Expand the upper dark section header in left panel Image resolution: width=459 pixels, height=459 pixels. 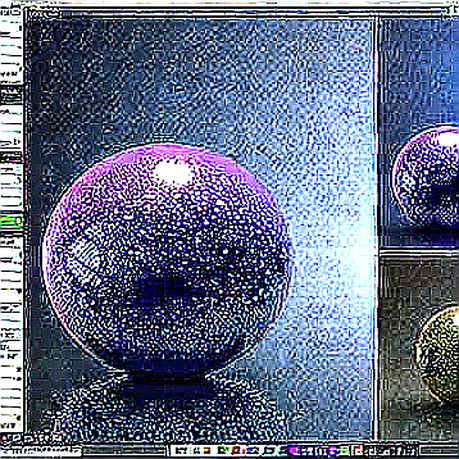[12, 95]
